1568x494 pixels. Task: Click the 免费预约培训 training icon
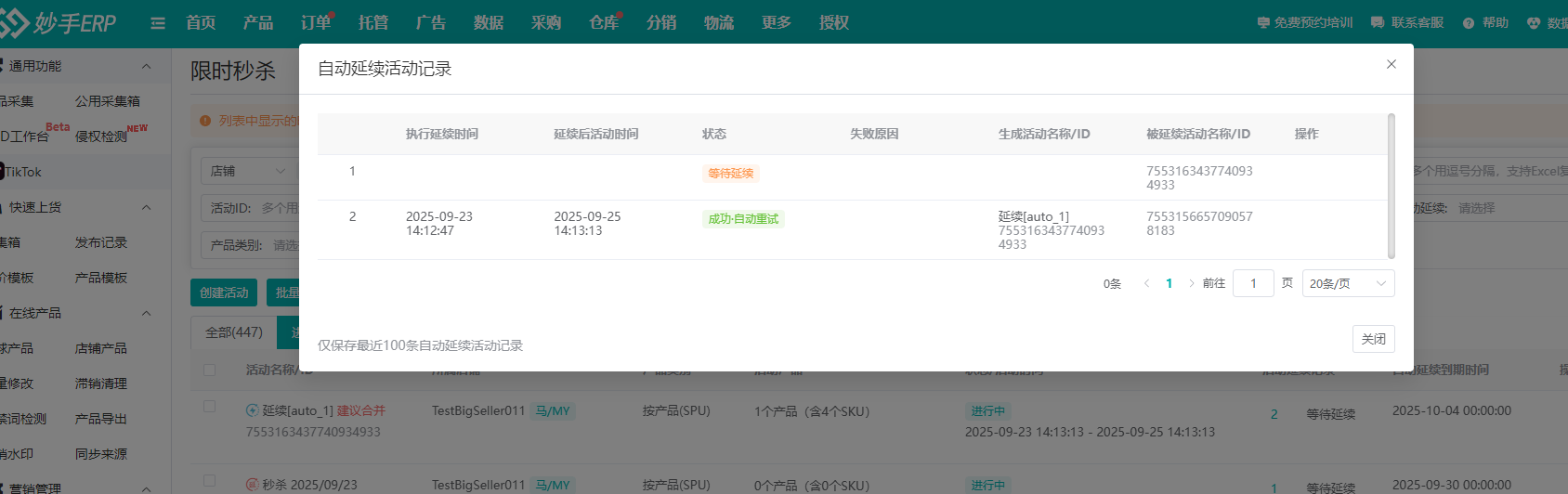pyautogui.click(x=1263, y=23)
